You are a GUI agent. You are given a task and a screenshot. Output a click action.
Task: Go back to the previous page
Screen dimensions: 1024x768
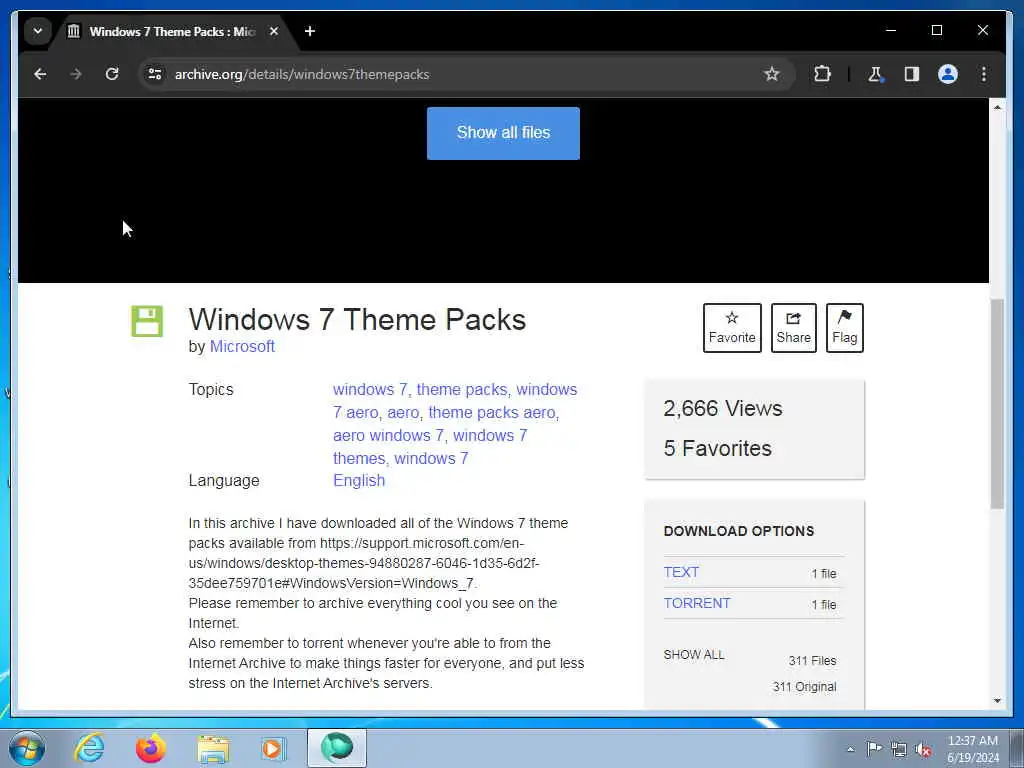[40, 74]
